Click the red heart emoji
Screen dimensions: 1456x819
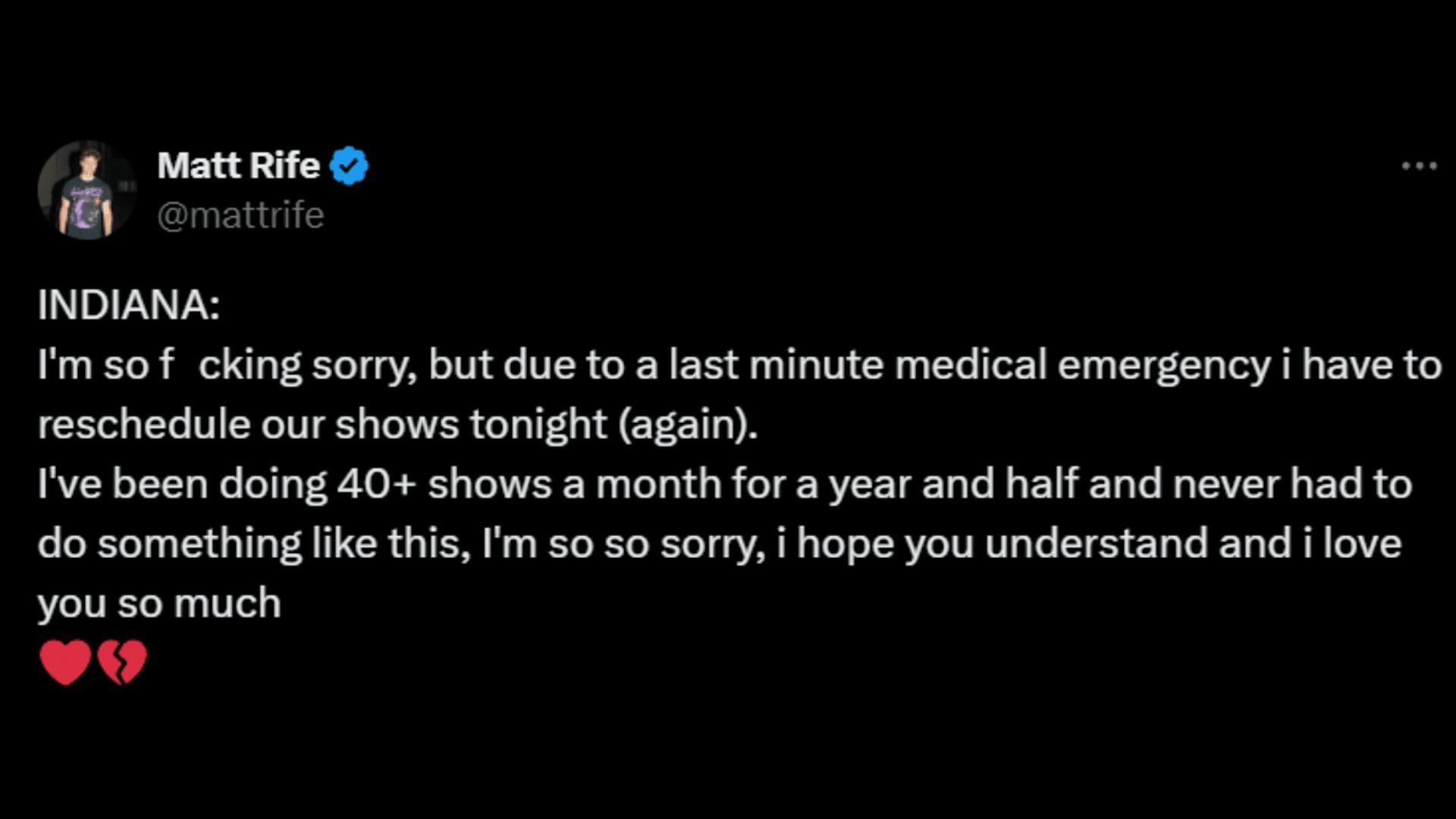click(65, 662)
